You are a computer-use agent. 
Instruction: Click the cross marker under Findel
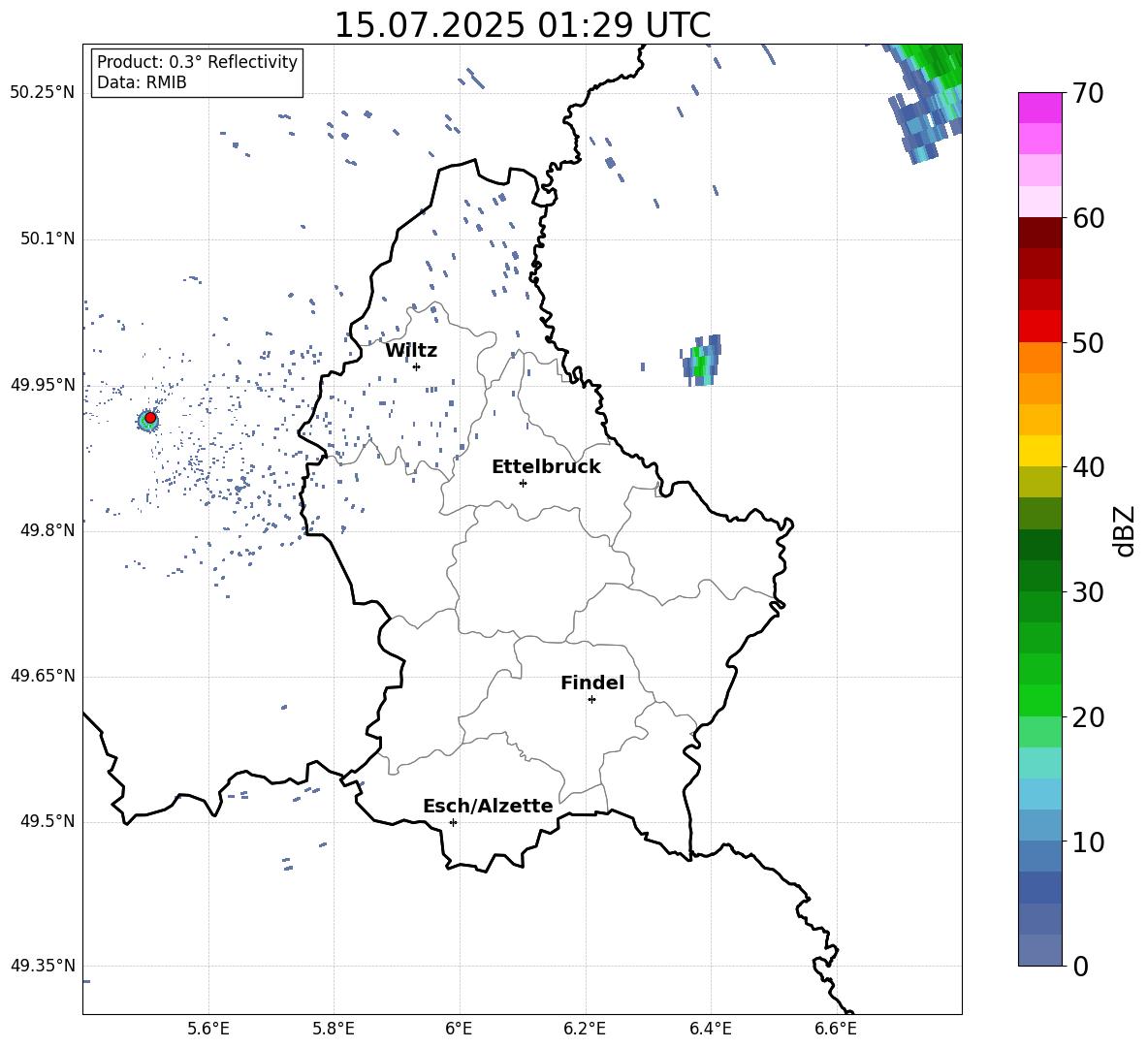coord(591,700)
